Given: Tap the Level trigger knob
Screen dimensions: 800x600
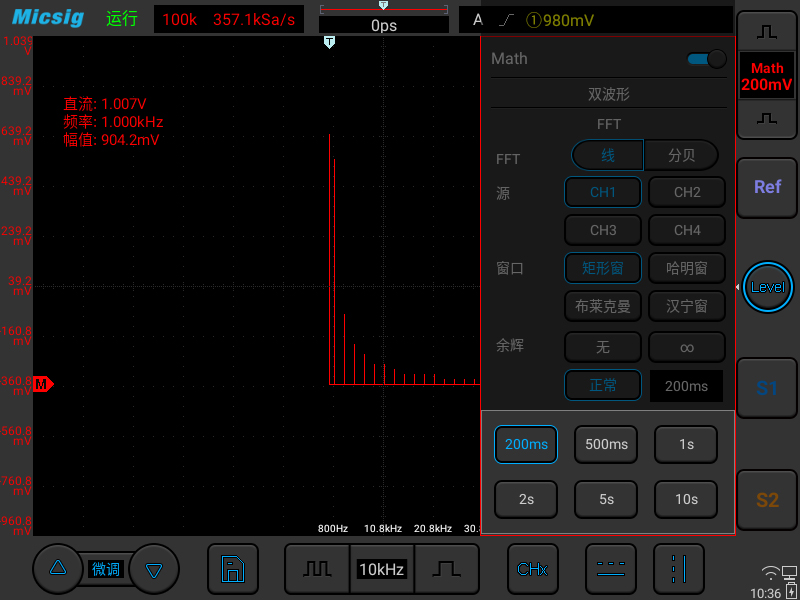Looking at the screenshot, I should pyautogui.click(x=768, y=287).
